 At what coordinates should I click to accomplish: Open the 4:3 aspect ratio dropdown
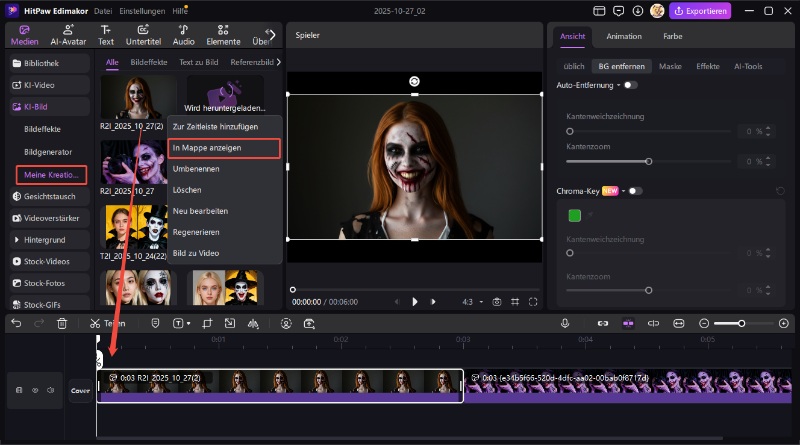(471, 302)
